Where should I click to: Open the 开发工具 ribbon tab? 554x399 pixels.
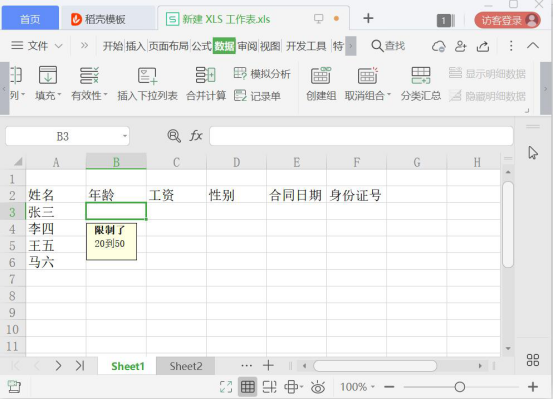click(x=306, y=46)
